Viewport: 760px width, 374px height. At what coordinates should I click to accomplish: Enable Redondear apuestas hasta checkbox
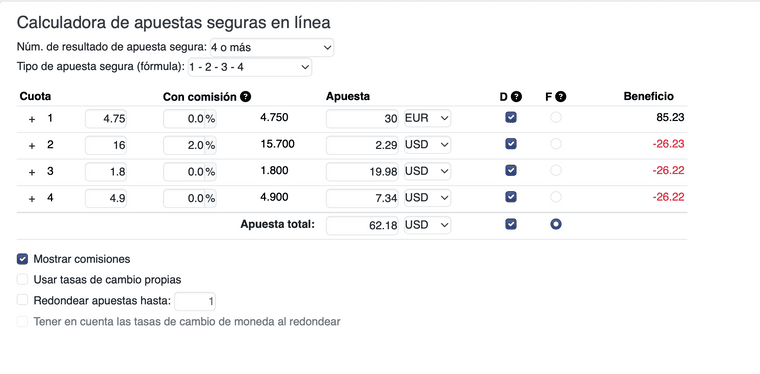(x=22, y=300)
